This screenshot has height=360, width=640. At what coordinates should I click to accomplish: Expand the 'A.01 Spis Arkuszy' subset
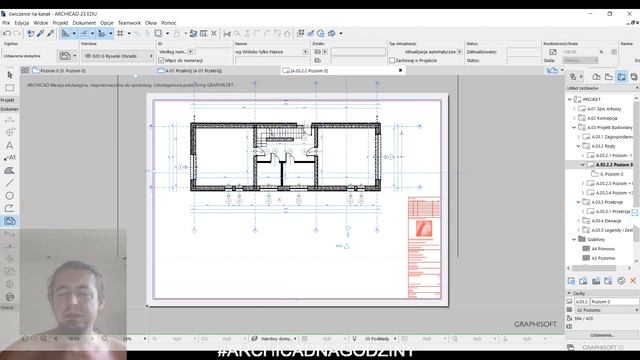coord(574,109)
